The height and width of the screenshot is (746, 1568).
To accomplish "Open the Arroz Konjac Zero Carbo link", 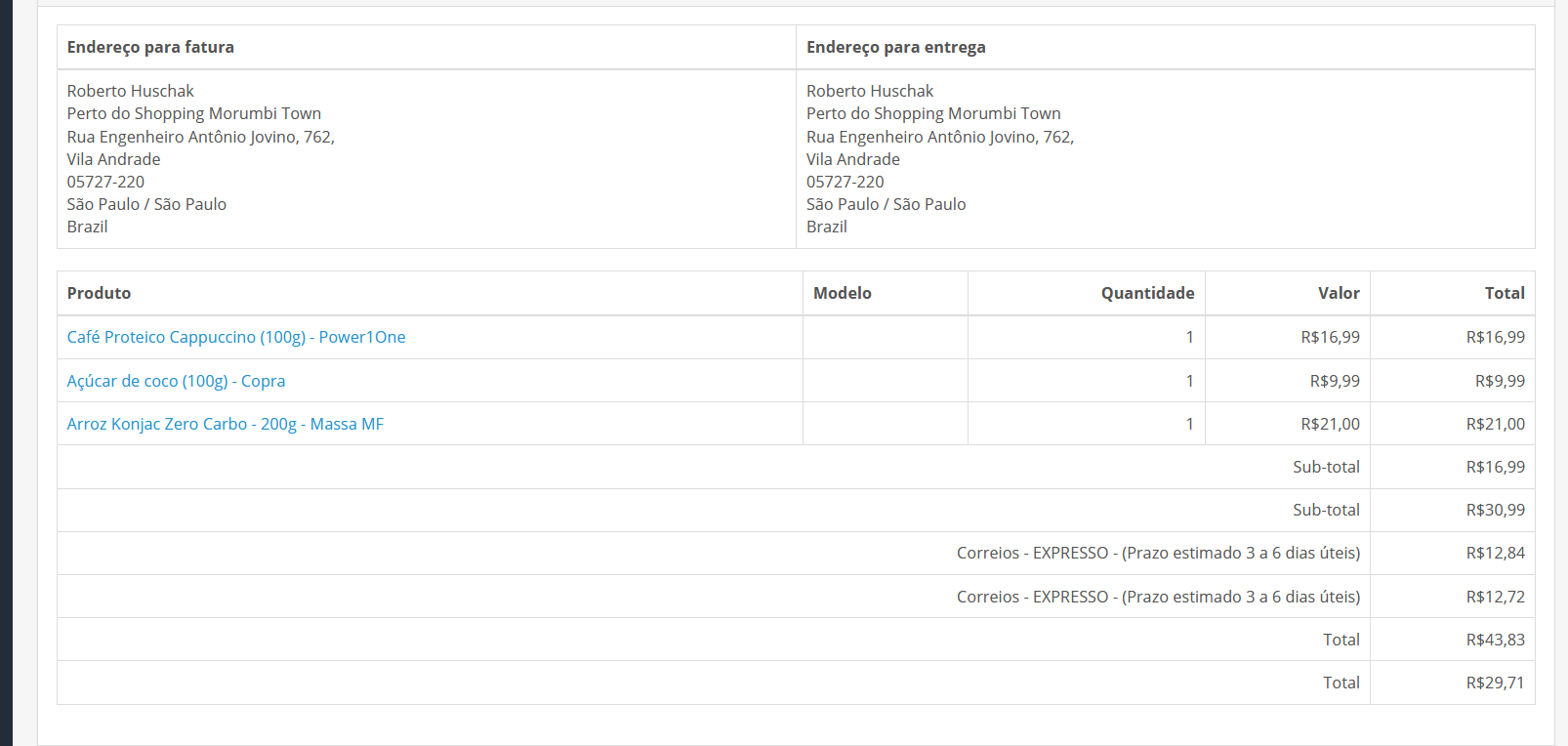I will [226, 424].
